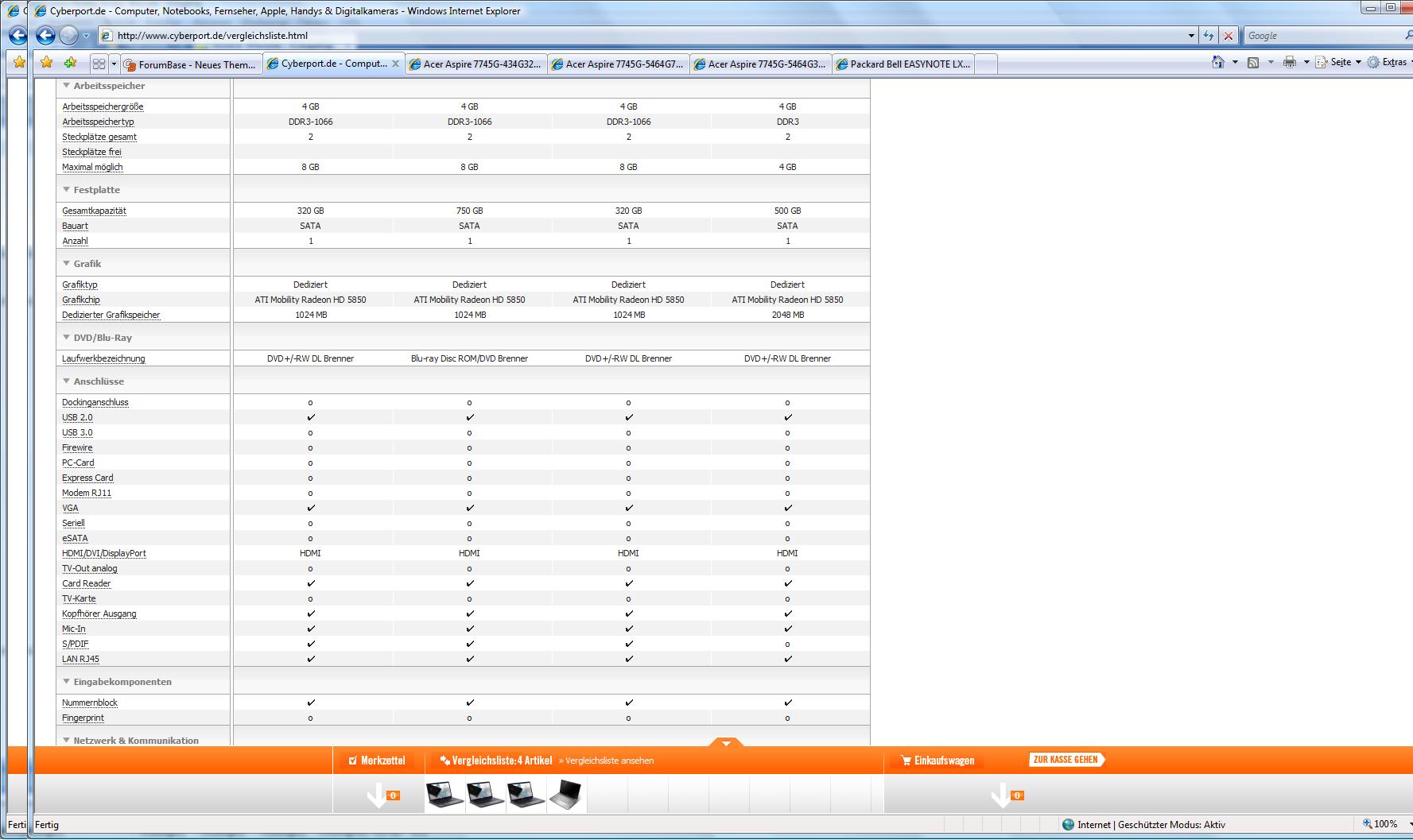The height and width of the screenshot is (840, 1413).
Task: Open address bar history dropdown
Action: coord(1191,36)
